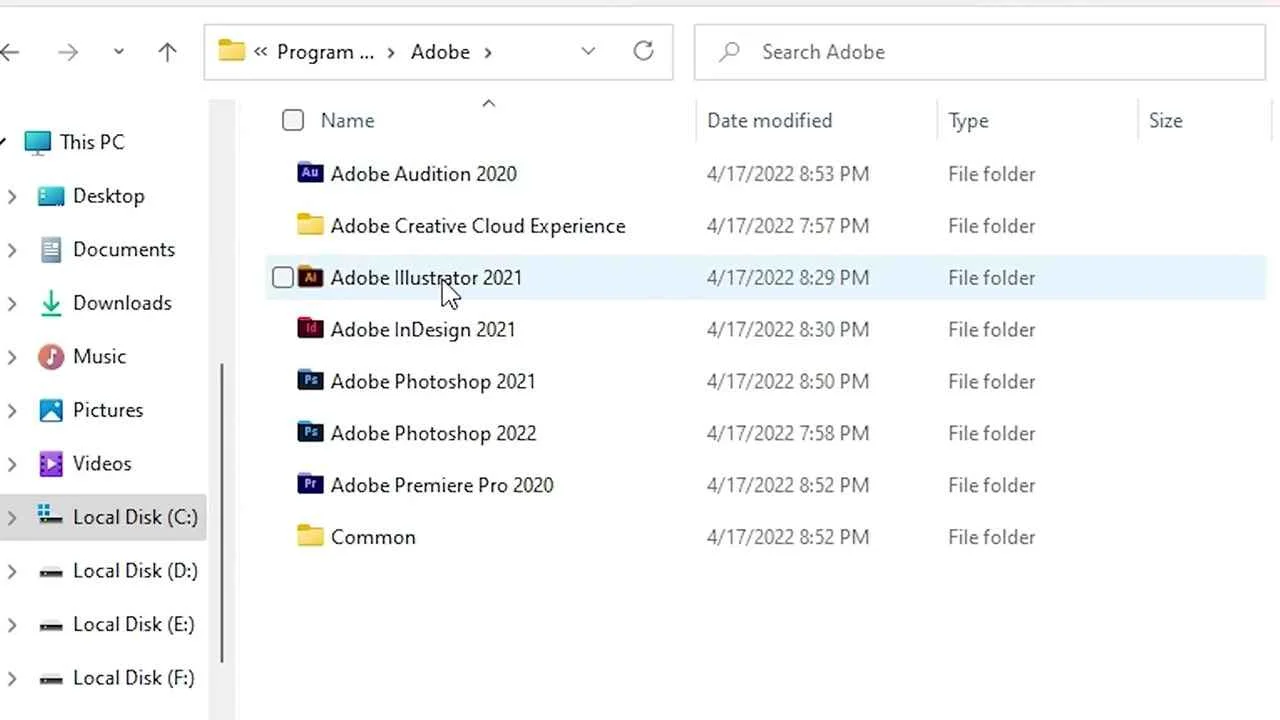1280x720 pixels.
Task: Click the Local Disk (F:) drive icon
Action: (51, 679)
